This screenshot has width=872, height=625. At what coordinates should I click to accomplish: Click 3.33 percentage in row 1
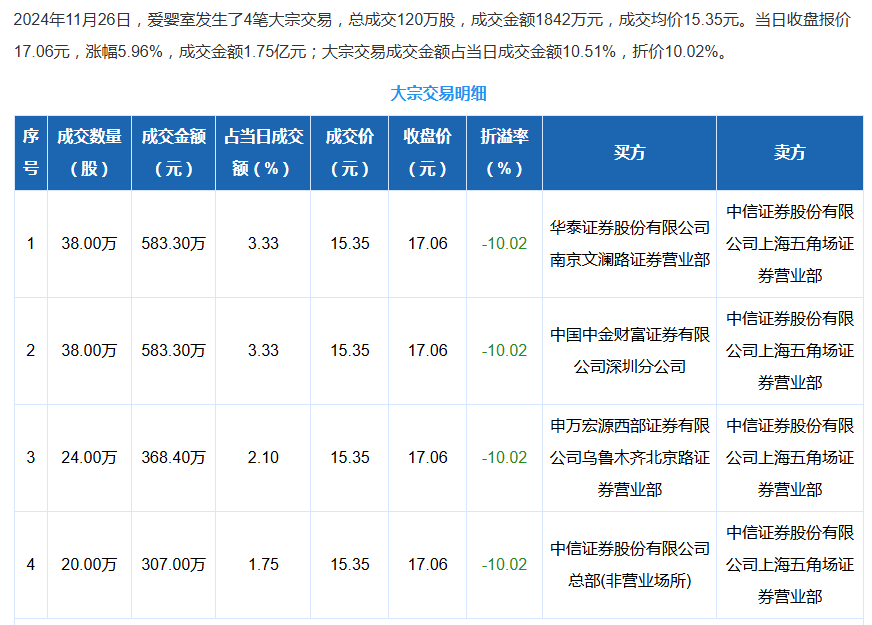point(263,244)
